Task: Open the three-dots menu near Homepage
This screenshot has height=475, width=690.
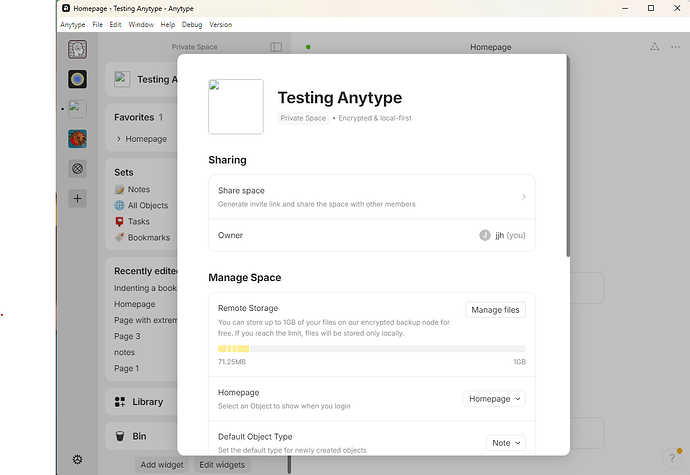Action: point(675,47)
